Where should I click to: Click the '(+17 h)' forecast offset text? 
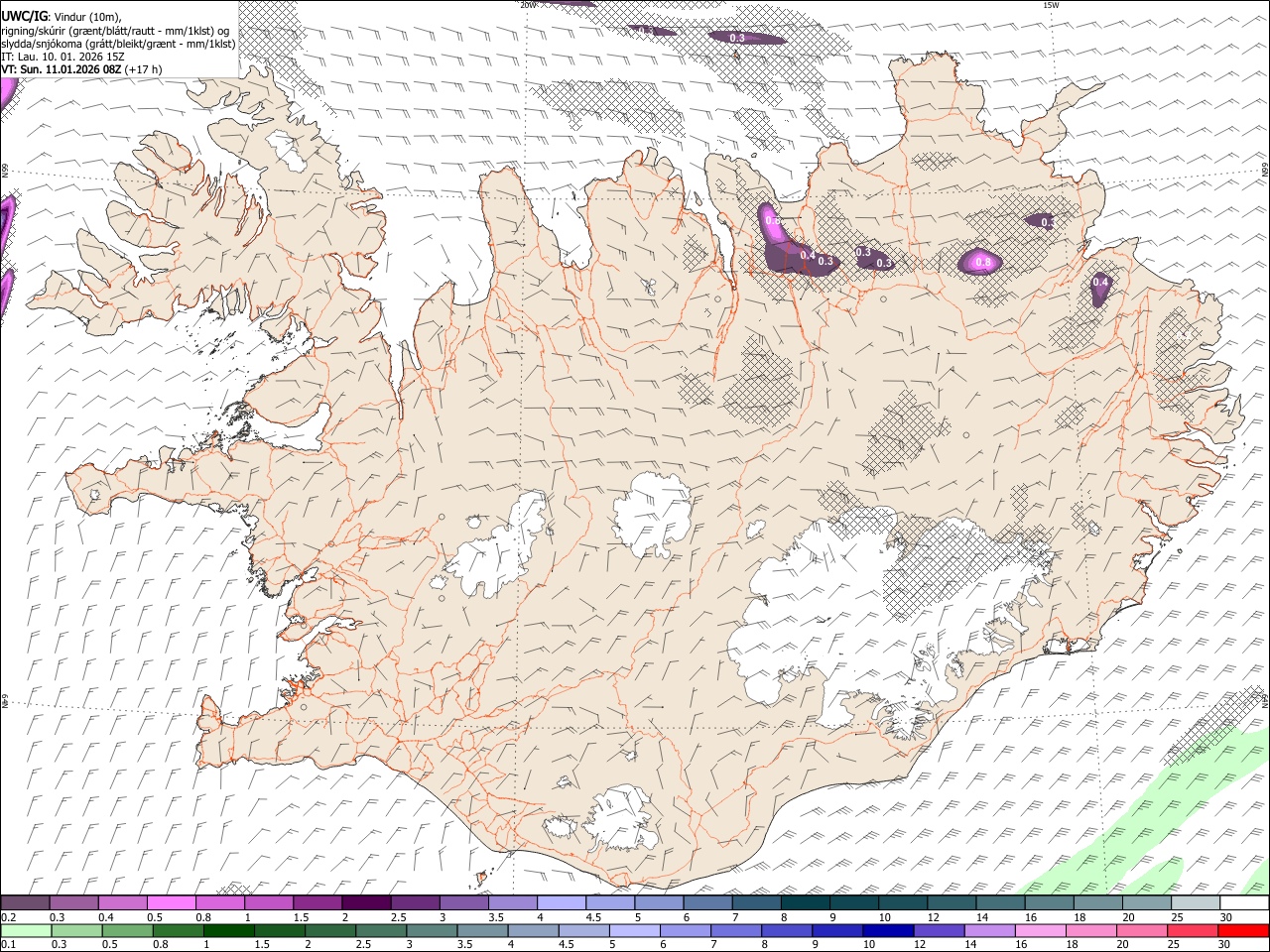[x=144, y=69]
